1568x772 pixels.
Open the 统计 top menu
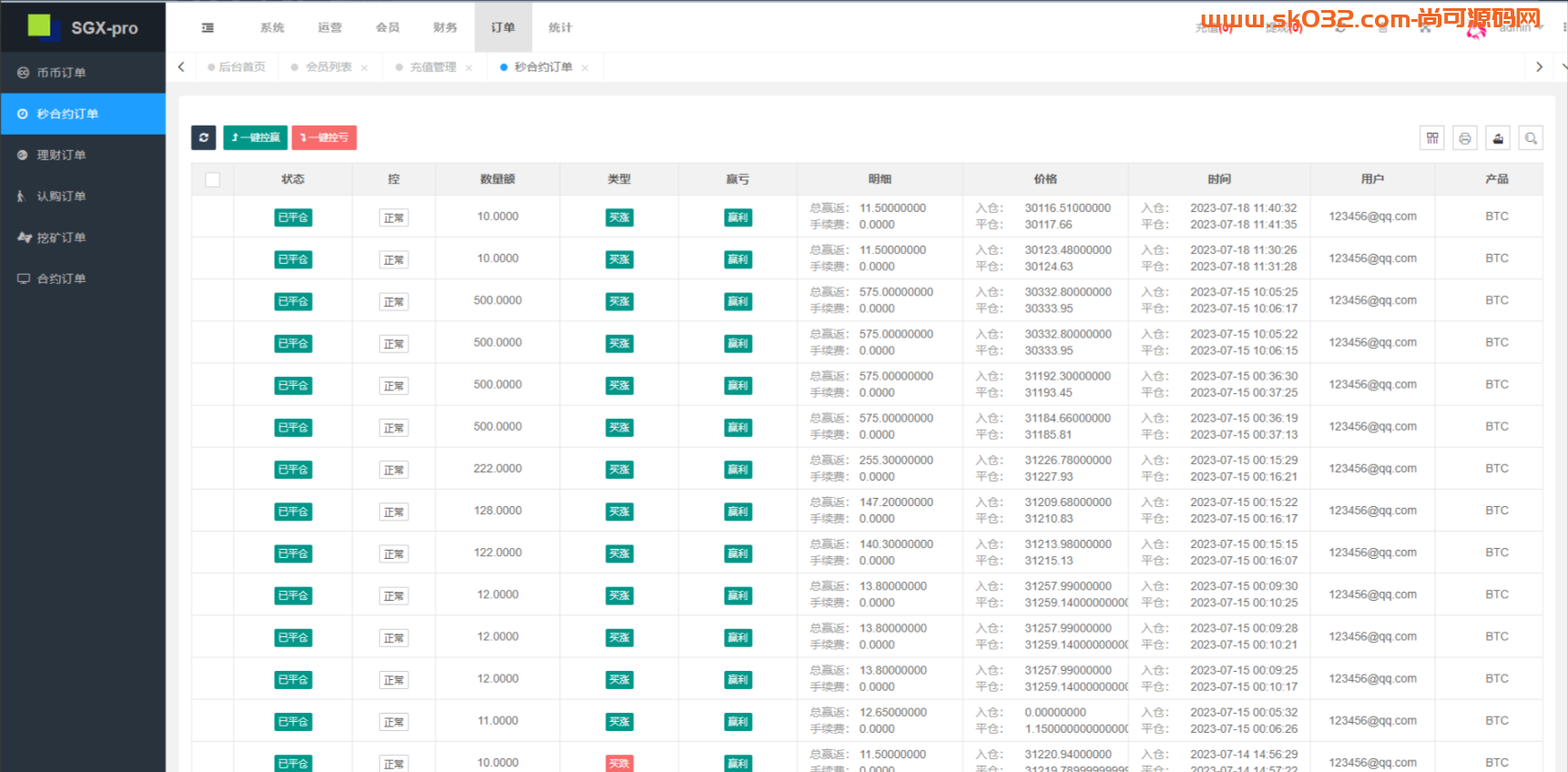(561, 27)
